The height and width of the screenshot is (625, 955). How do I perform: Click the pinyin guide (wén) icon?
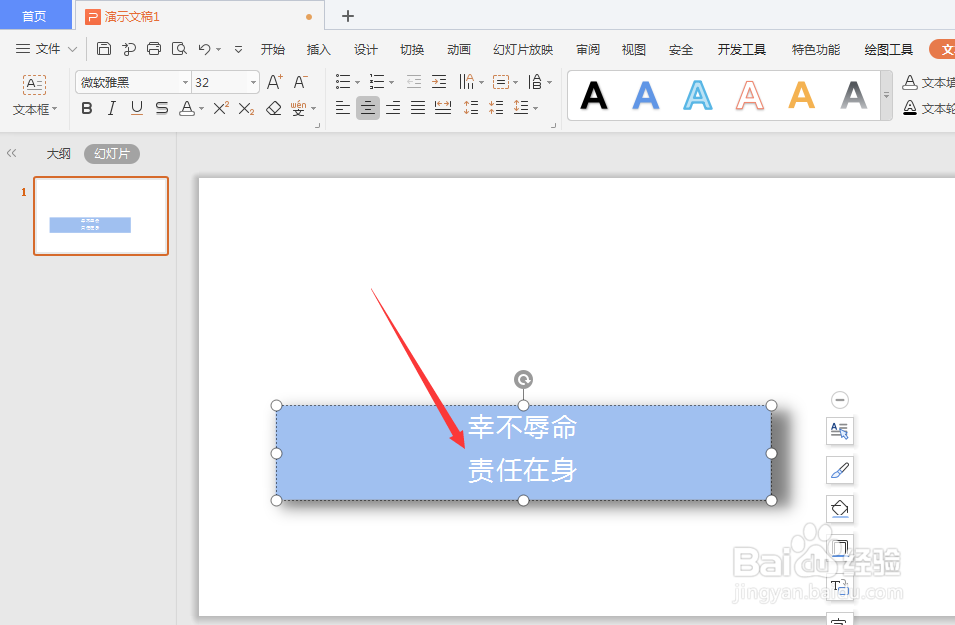click(298, 108)
